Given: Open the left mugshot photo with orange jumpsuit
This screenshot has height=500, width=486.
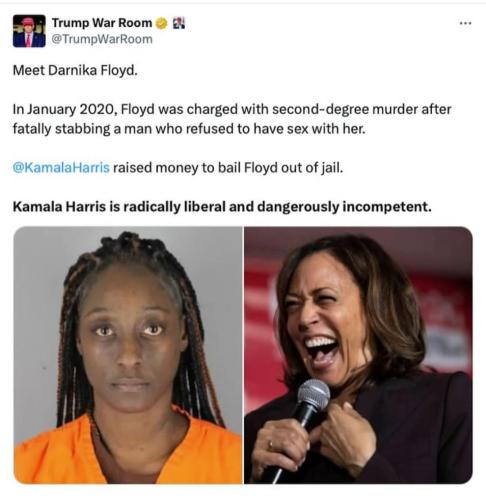Looking at the screenshot, I should point(128,355).
